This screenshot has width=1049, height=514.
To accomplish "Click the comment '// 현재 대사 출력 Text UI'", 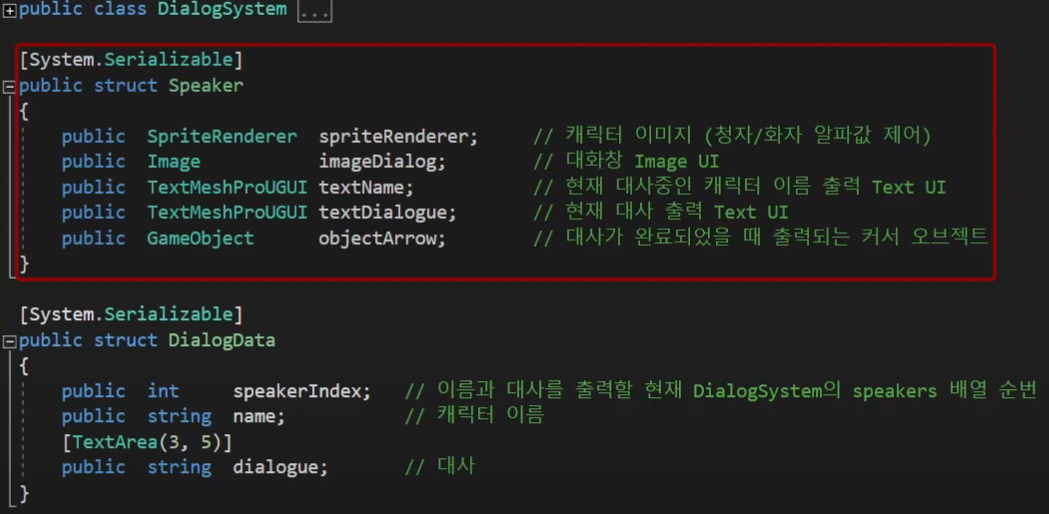I will click(x=661, y=213).
